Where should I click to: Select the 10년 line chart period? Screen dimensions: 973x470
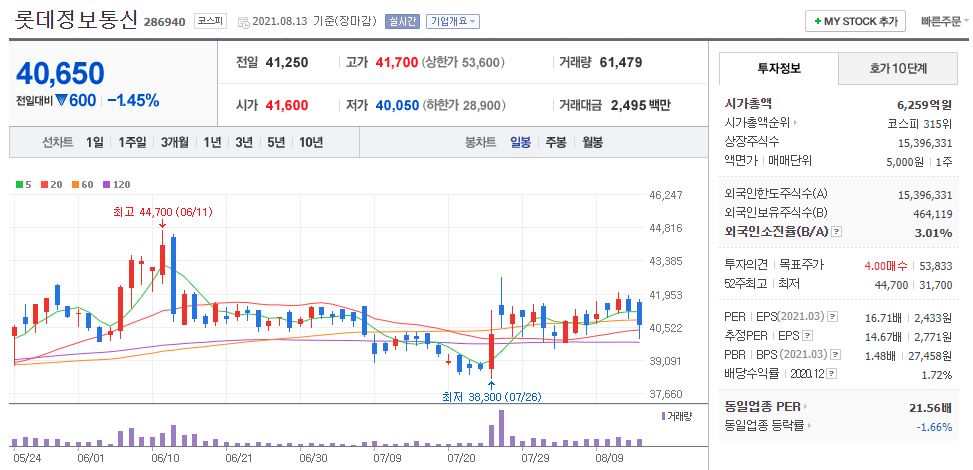(311, 142)
